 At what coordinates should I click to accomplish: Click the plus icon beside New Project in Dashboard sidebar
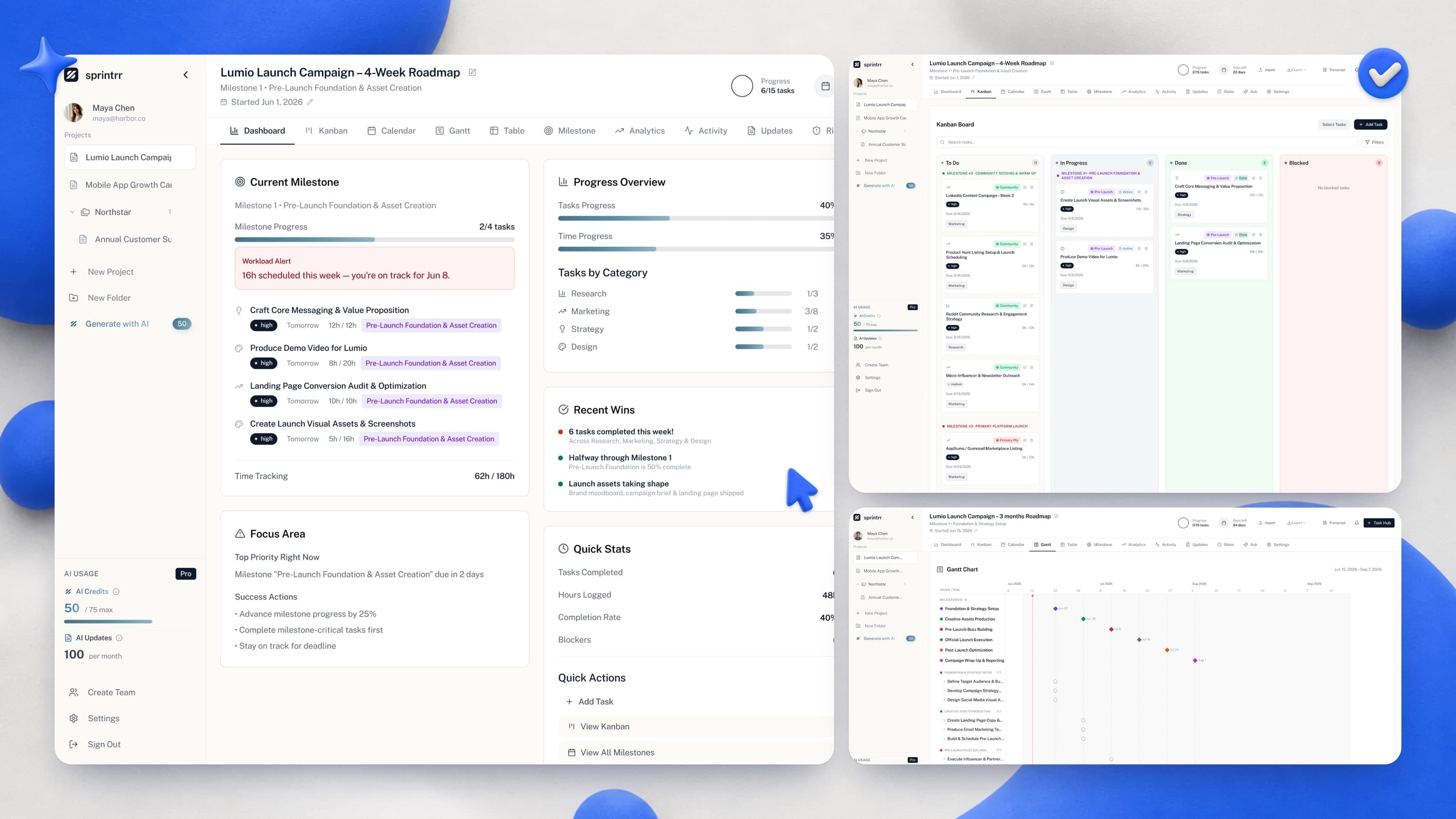point(73,272)
